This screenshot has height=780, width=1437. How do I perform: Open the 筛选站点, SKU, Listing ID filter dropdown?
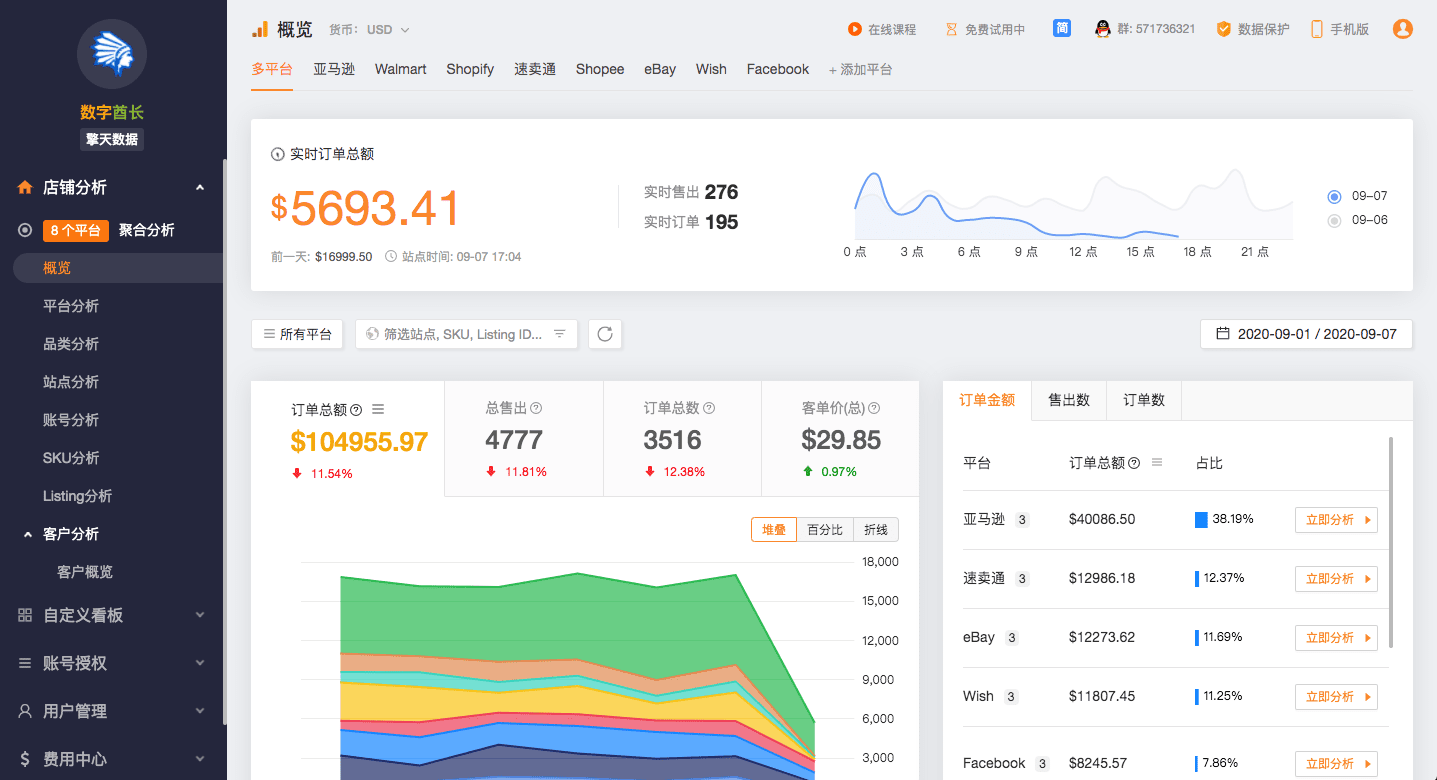click(x=466, y=334)
